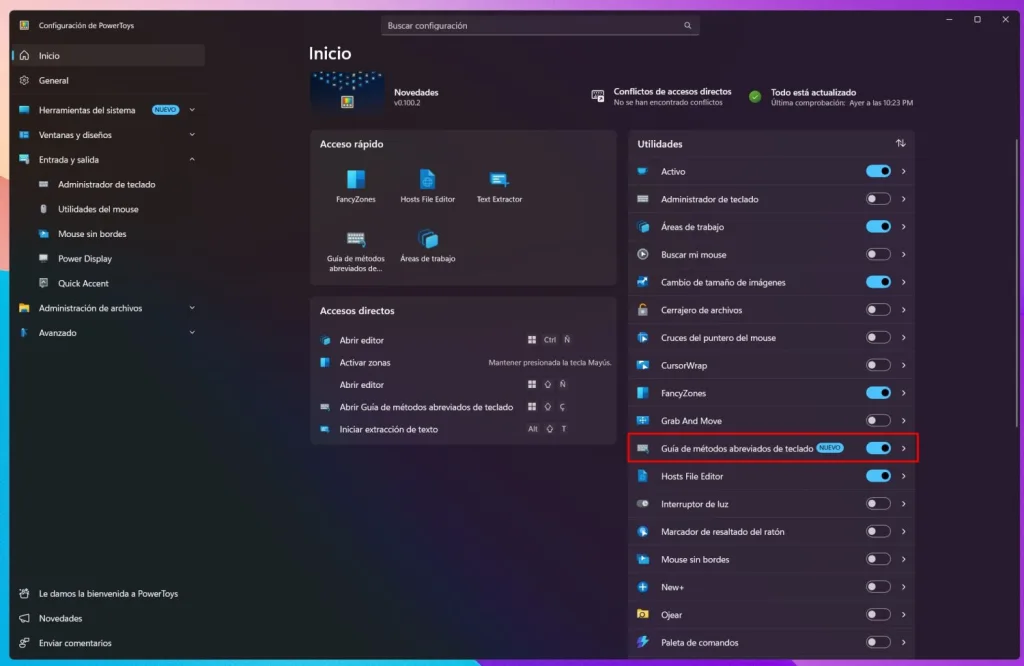Click the Cambio de tamaño de imágenes icon
The width and height of the screenshot is (1024, 666).
pos(643,282)
